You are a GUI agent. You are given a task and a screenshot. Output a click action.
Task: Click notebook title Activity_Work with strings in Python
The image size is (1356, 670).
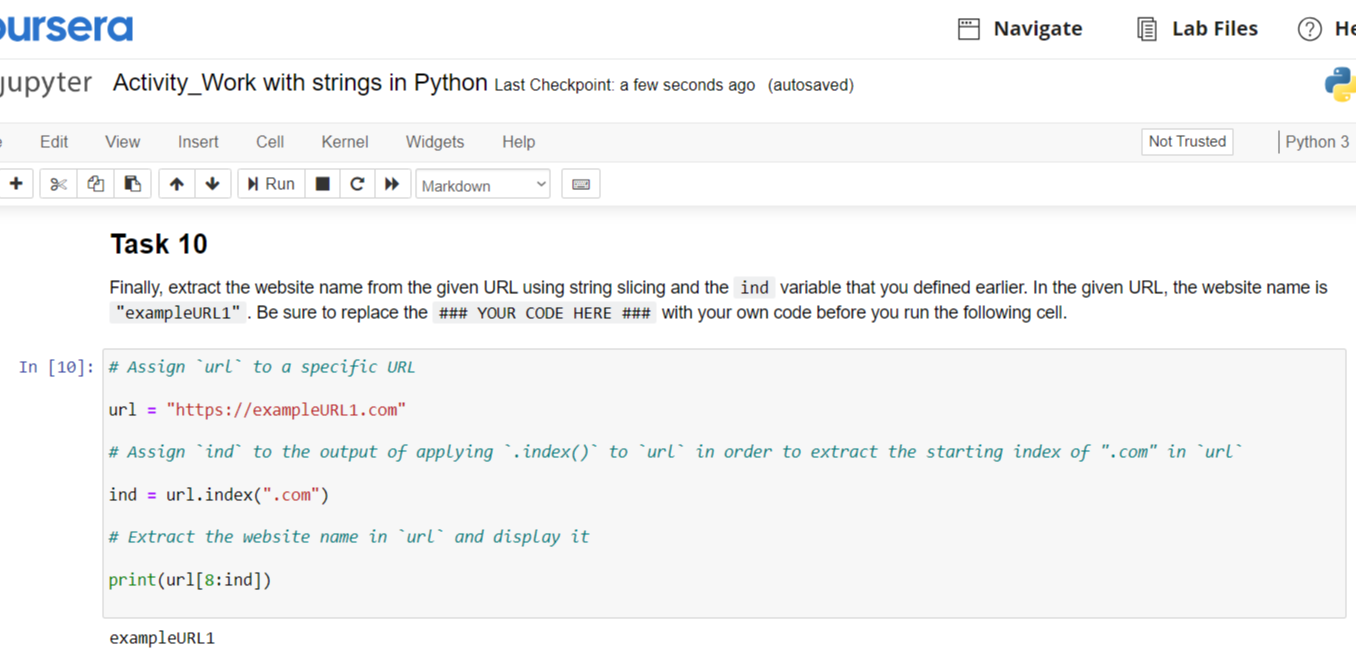(300, 83)
